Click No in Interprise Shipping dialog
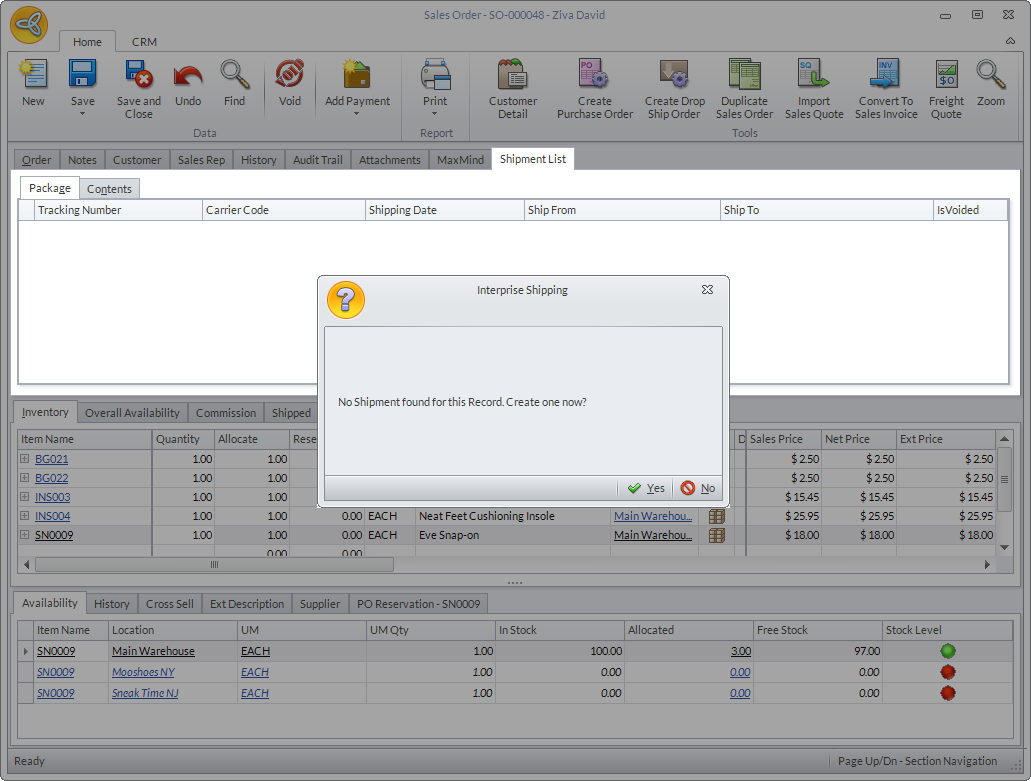The width and height of the screenshot is (1031, 781). click(x=698, y=488)
